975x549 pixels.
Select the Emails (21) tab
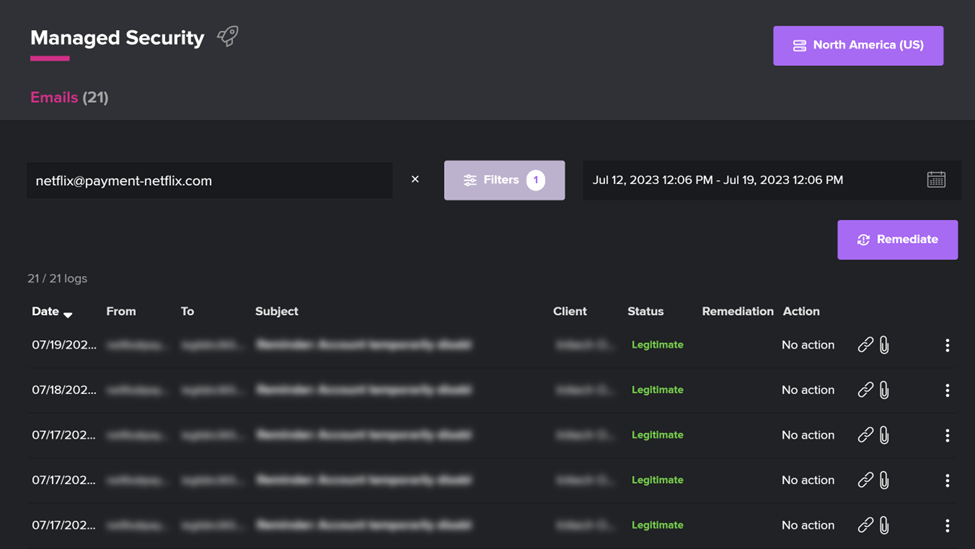pos(69,98)
